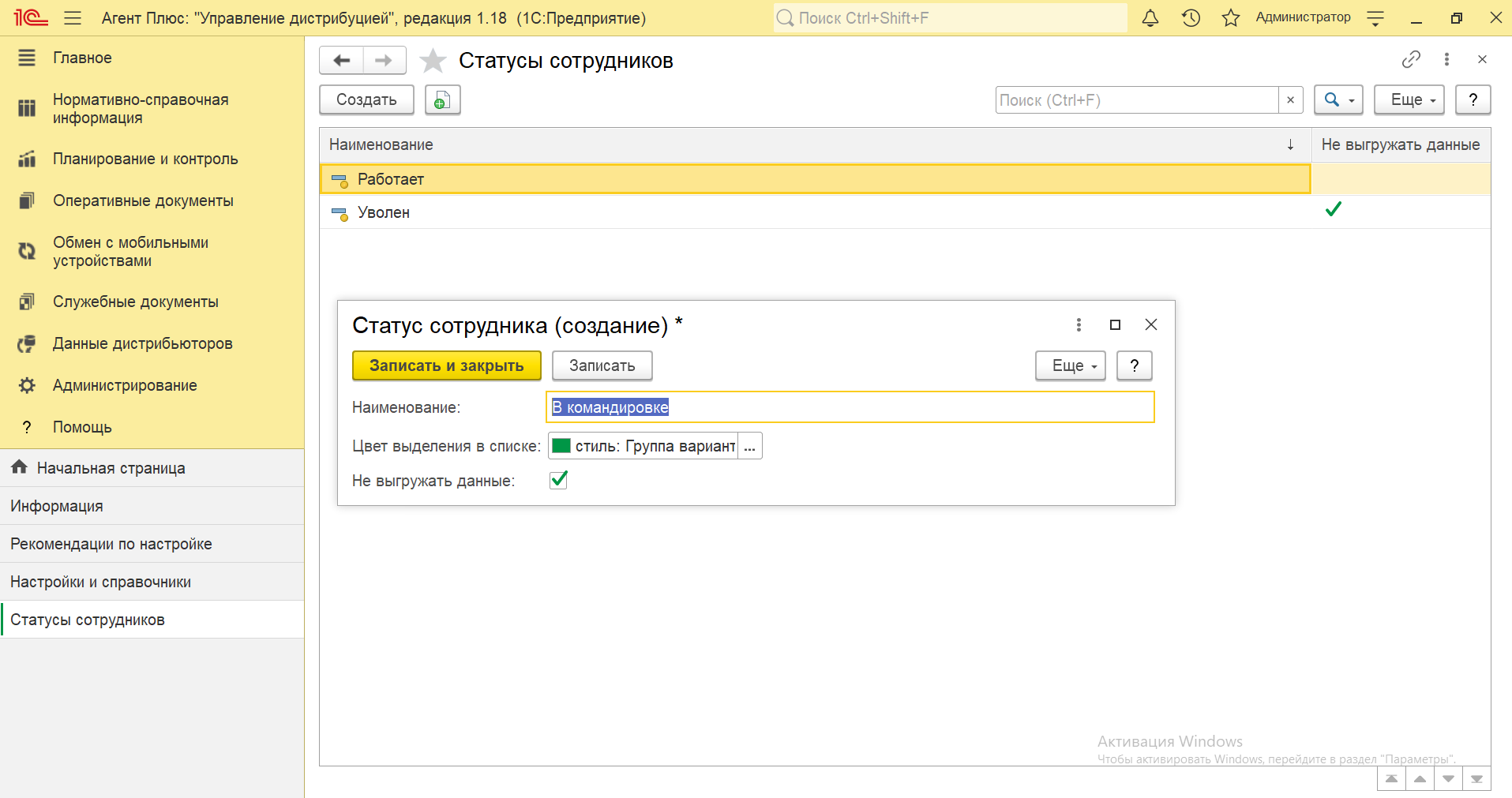Click the get-link chain icon
Screen dimensions: 1512x798
tap(1411, 59)
